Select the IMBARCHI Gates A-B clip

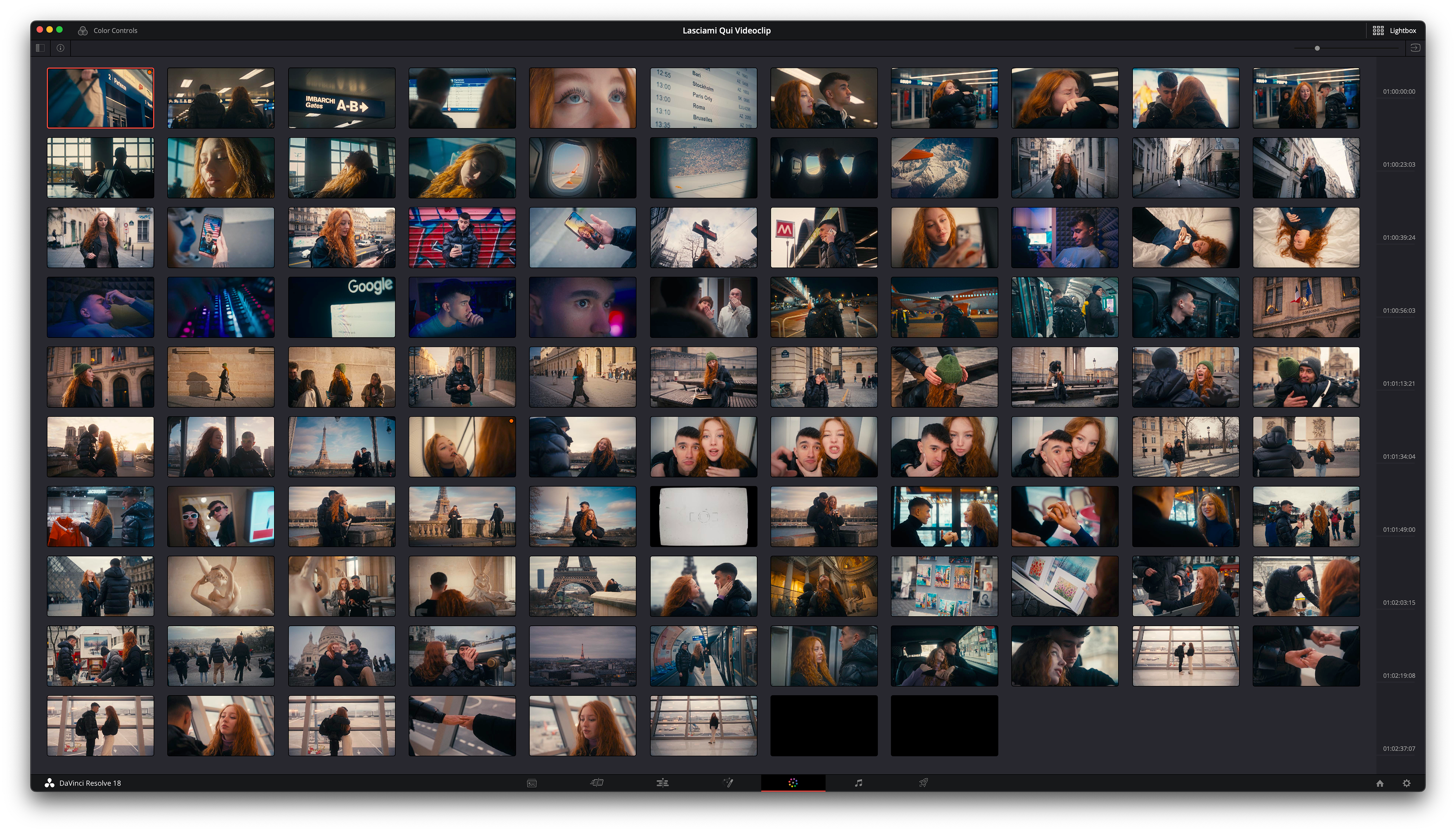click(x=342, y=98)
